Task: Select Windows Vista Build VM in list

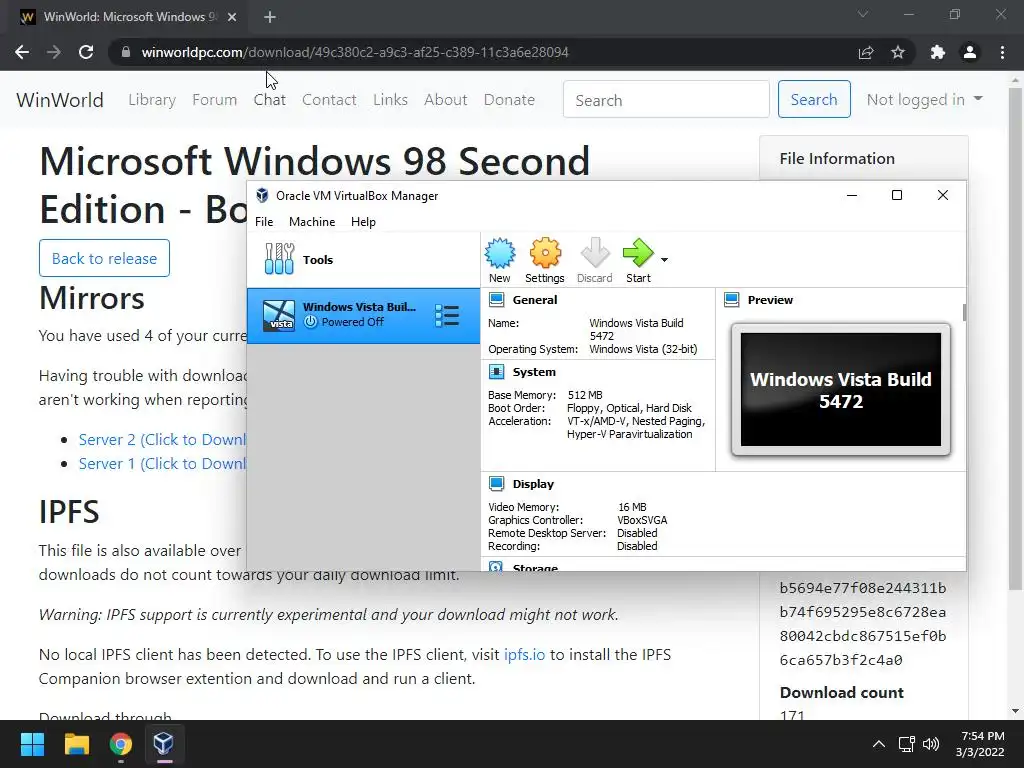Action: (363, 315)
